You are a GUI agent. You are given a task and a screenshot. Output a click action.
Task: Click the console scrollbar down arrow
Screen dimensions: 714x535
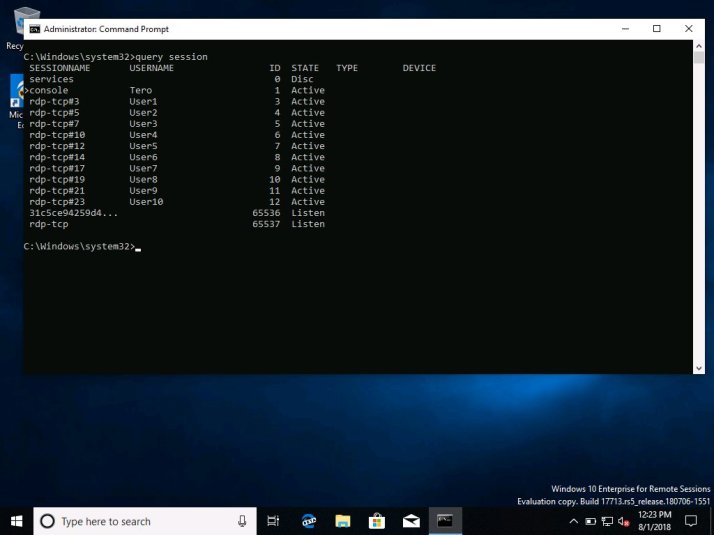pyautogui.click(x=697, y=368)
